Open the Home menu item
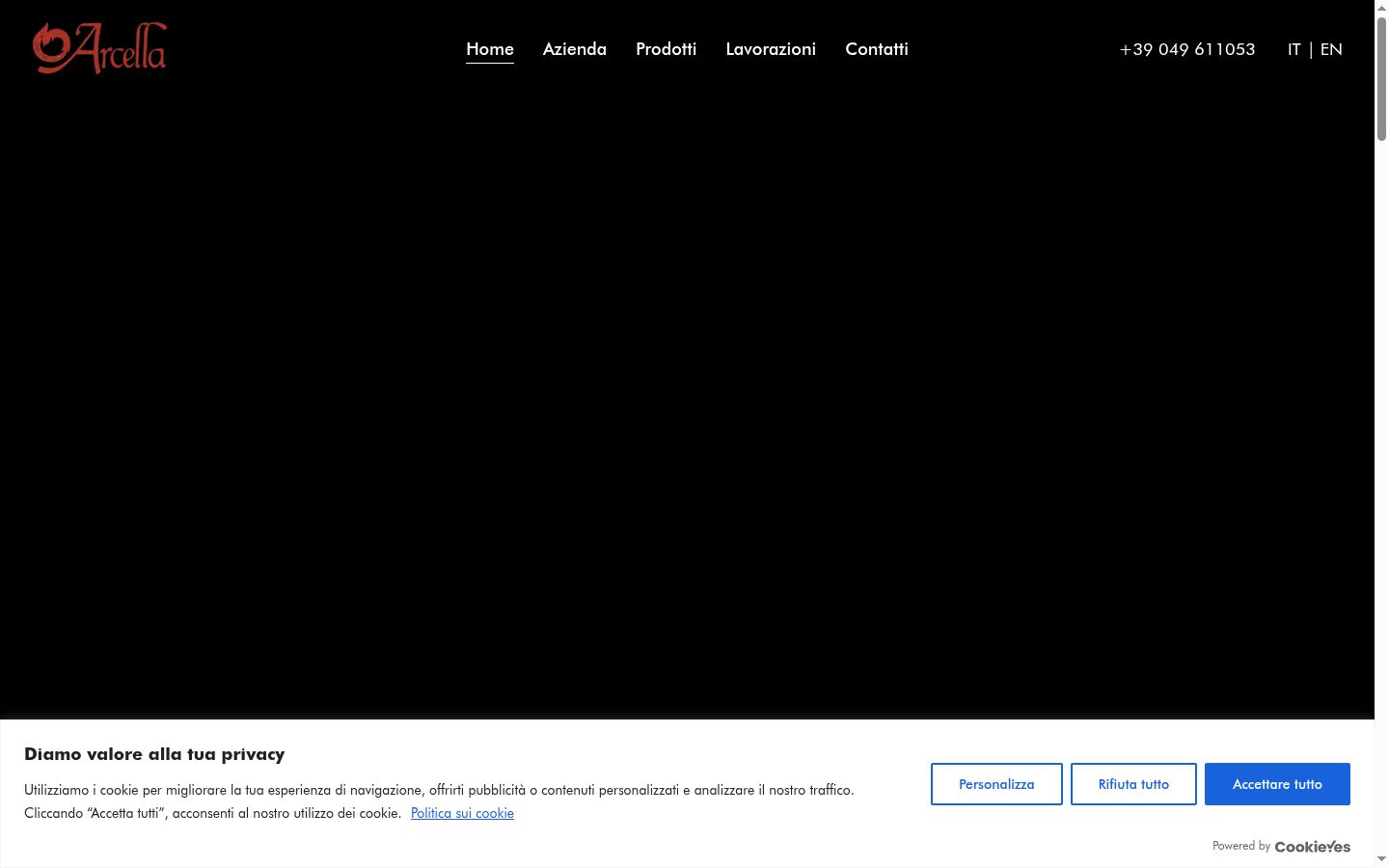 [x=490, y=49]
